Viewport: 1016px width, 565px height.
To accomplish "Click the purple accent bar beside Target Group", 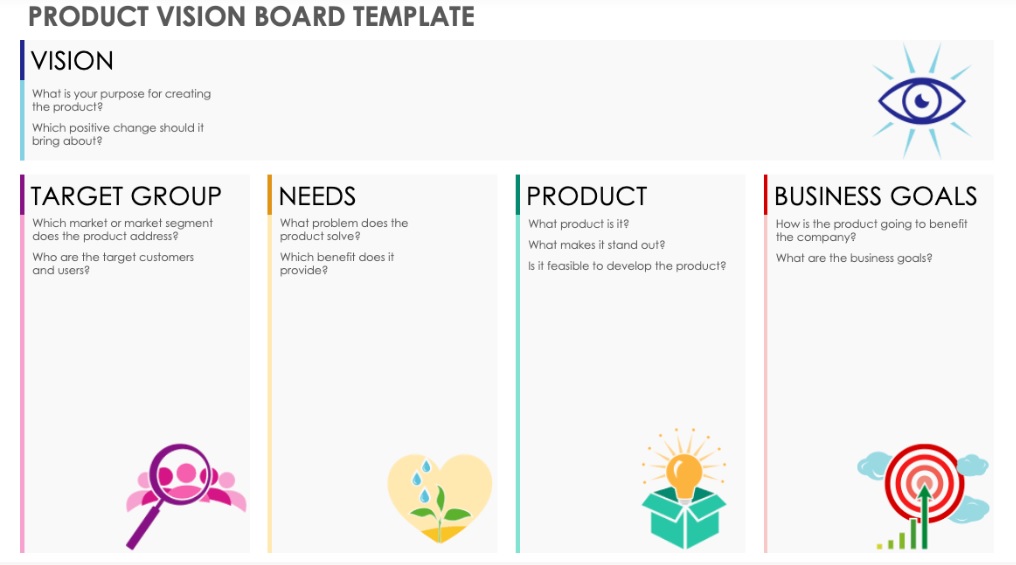I will [x=22, y=194].
